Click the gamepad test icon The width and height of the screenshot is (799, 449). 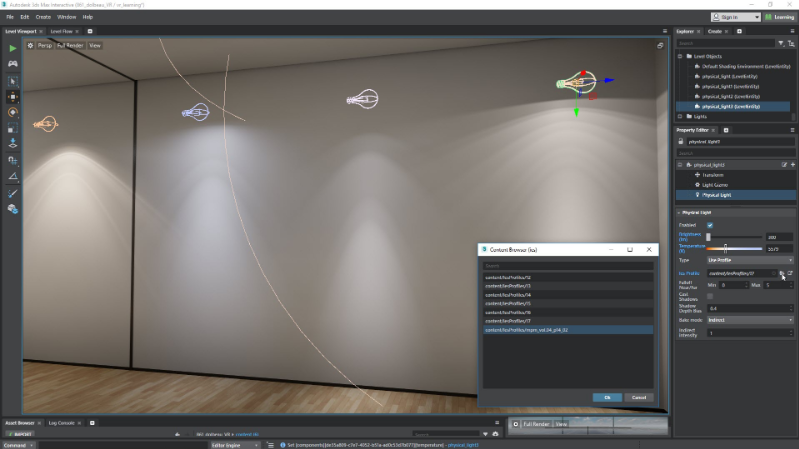click(12, 64)
